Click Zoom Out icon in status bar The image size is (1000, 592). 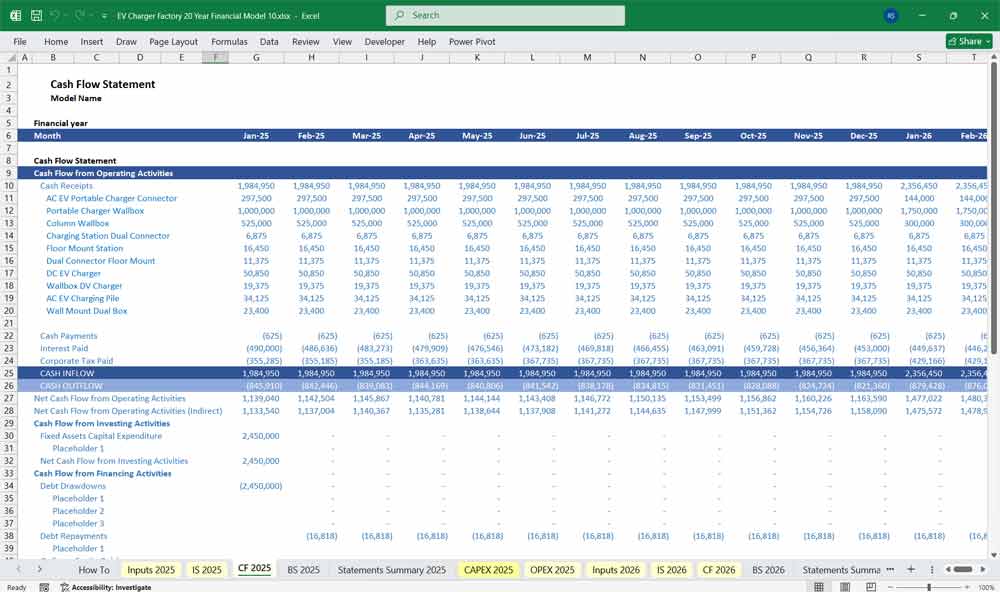click(x=890, y=586)
